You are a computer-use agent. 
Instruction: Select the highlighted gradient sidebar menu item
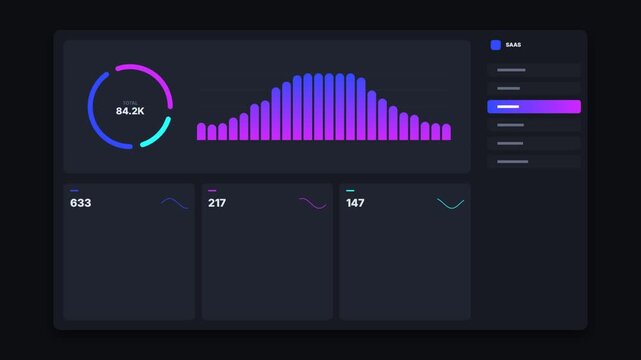tap(534, 107)
